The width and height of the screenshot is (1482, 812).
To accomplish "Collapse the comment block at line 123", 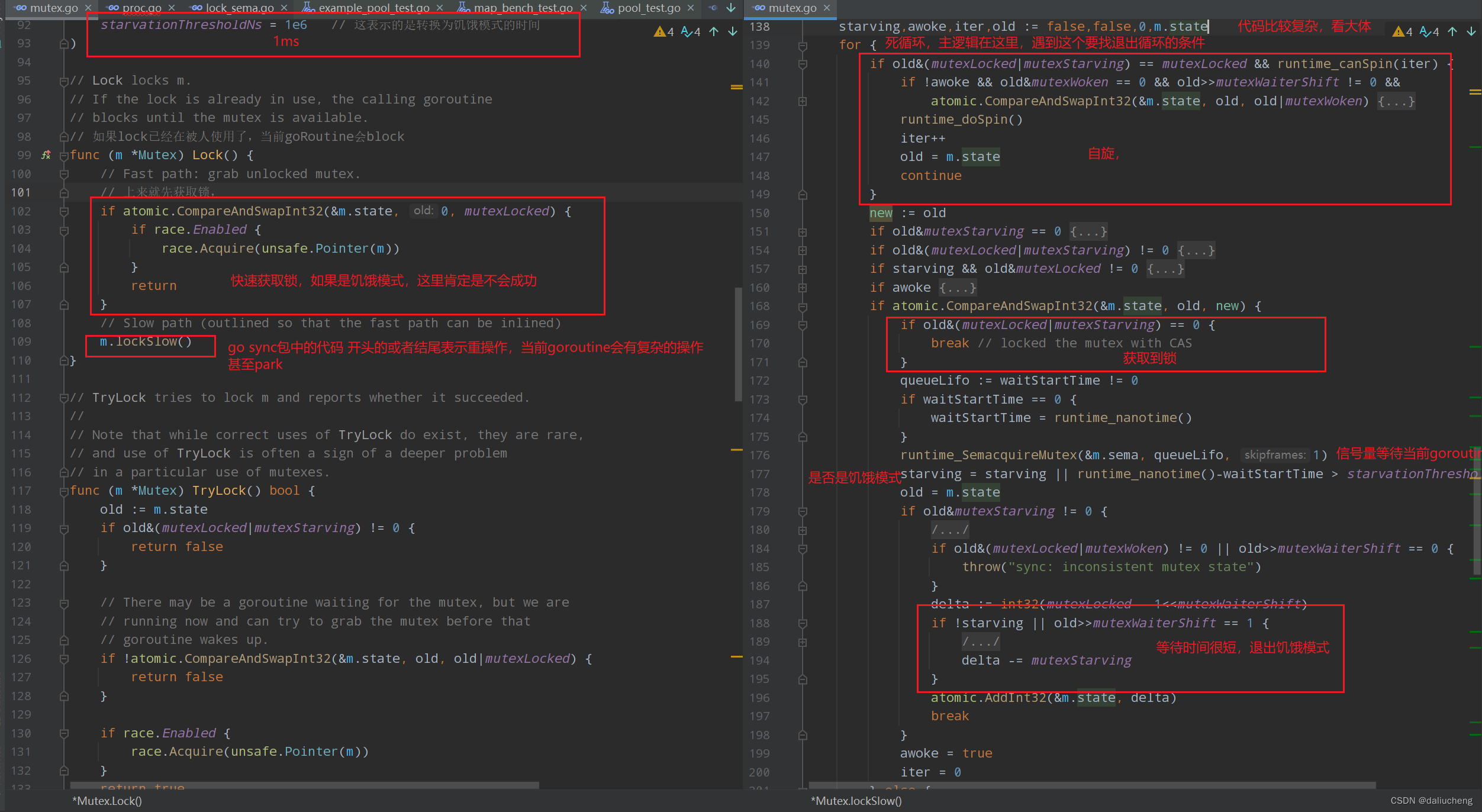I will (64, 603).
